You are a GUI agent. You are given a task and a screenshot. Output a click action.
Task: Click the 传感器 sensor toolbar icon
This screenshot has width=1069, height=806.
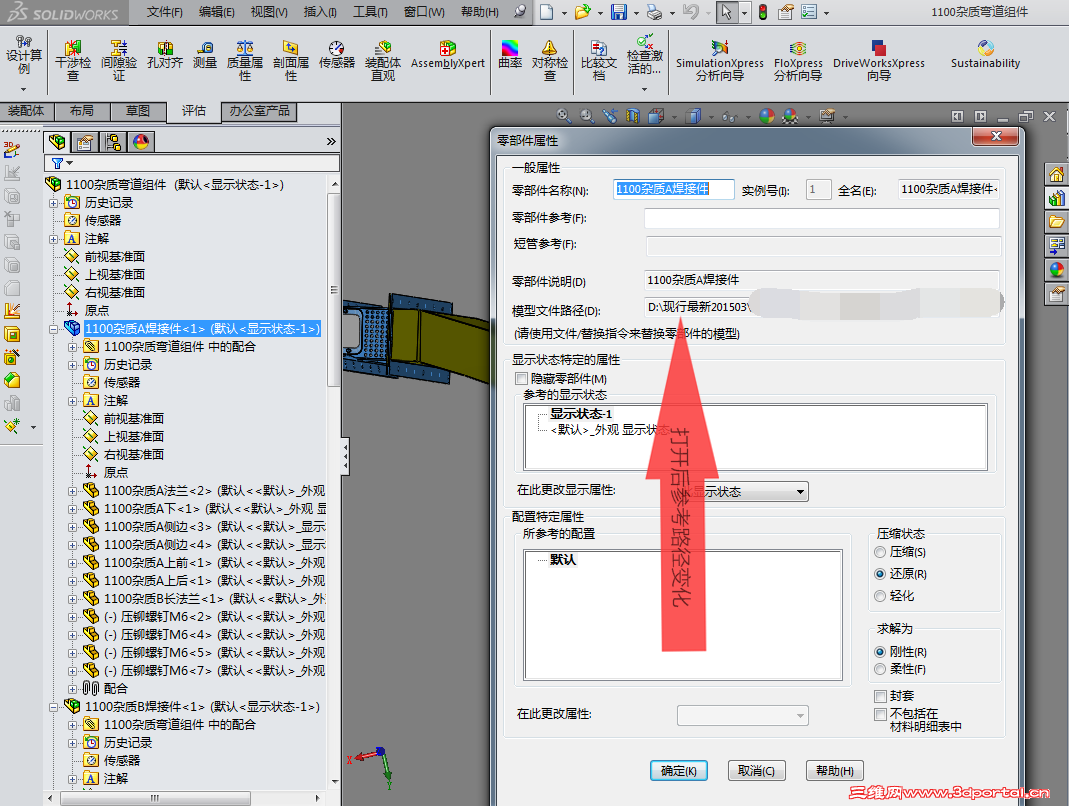[x=337, y=55]
